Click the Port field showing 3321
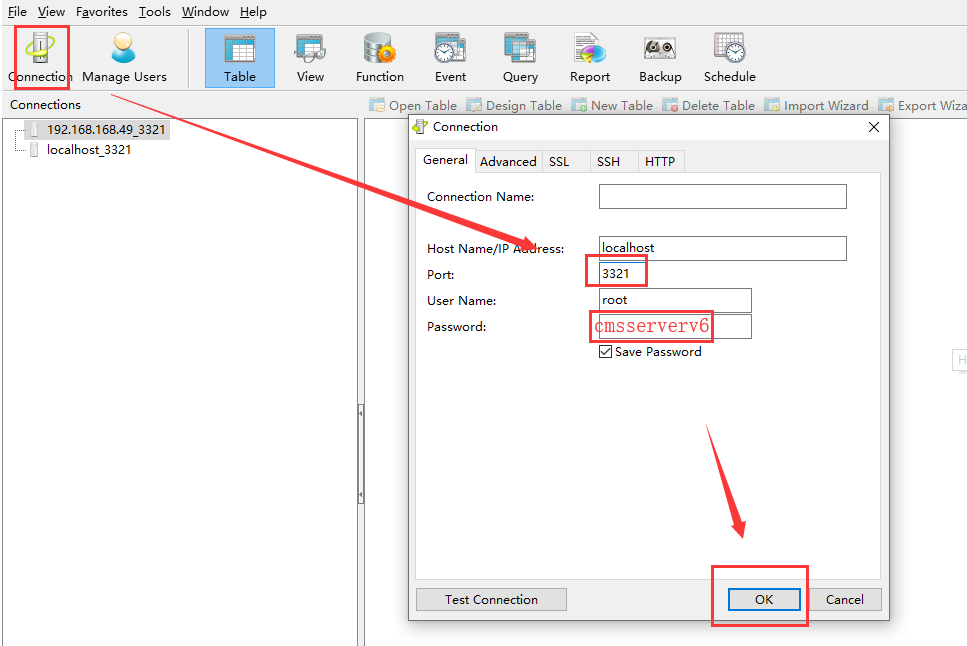This screenshot has height=646, width=967. (x=622, y=273)
